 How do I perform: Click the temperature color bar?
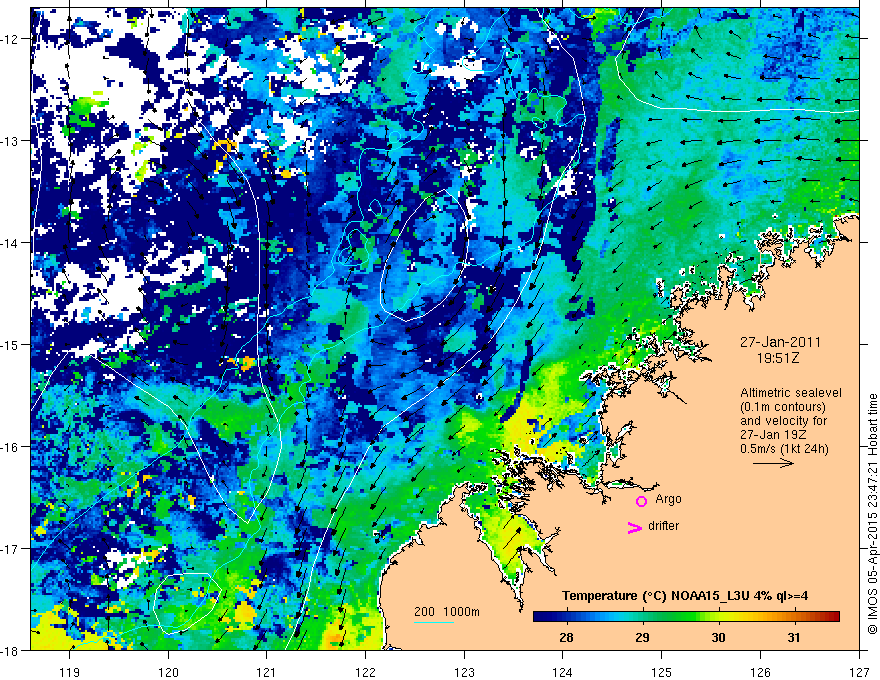686,616
